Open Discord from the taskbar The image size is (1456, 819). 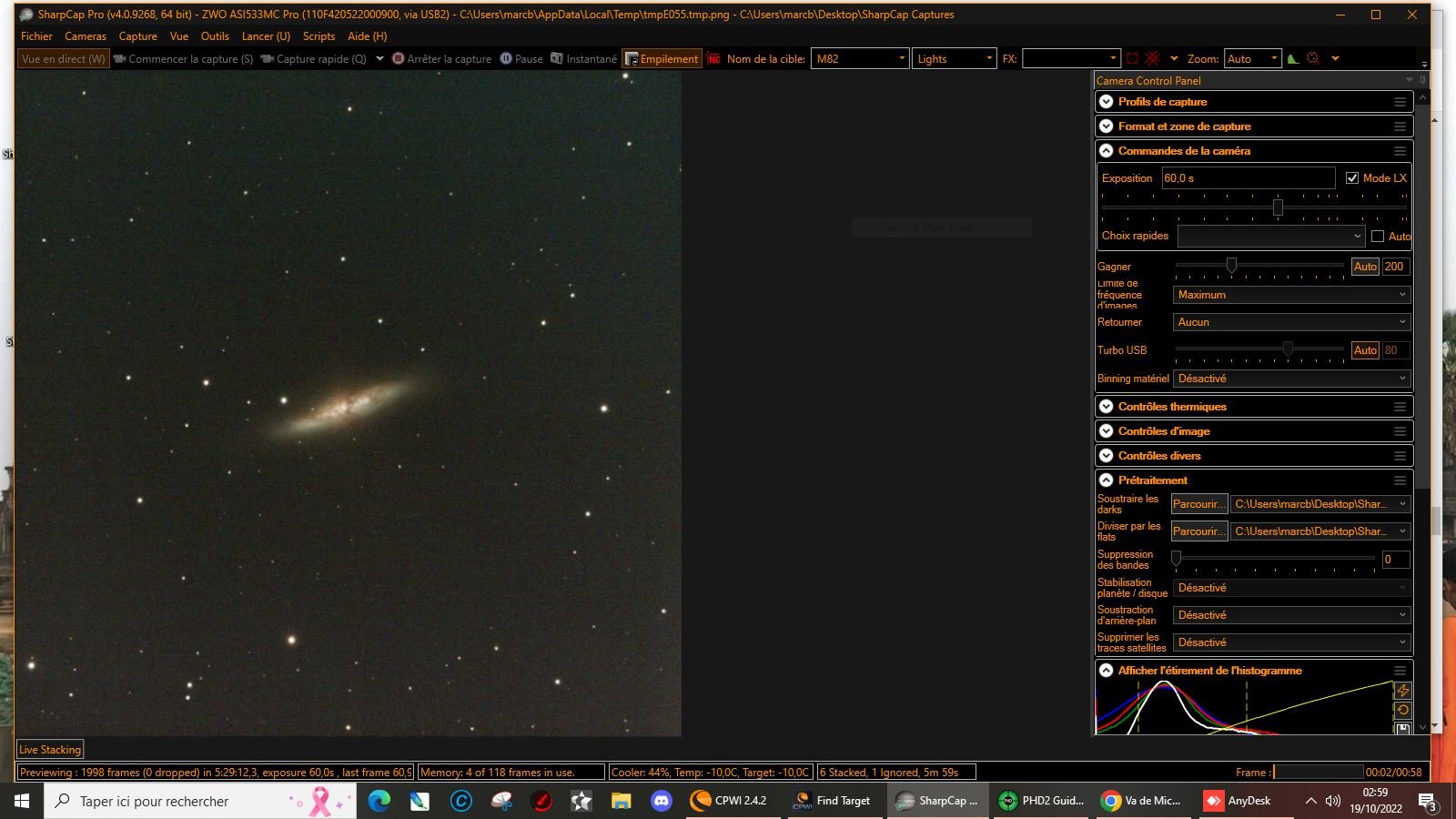click(x=662, y=801)
